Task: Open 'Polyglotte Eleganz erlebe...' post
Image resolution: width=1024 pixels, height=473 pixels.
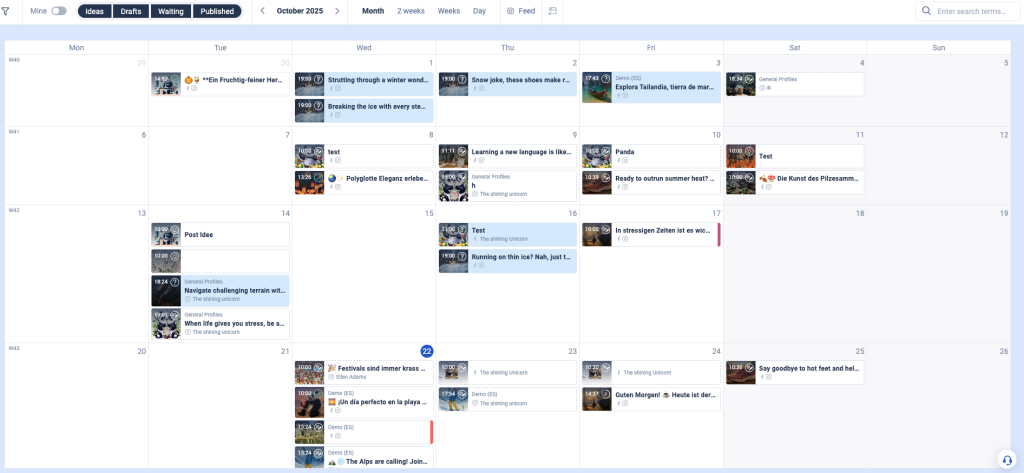Action: click(x=364, y=182)
